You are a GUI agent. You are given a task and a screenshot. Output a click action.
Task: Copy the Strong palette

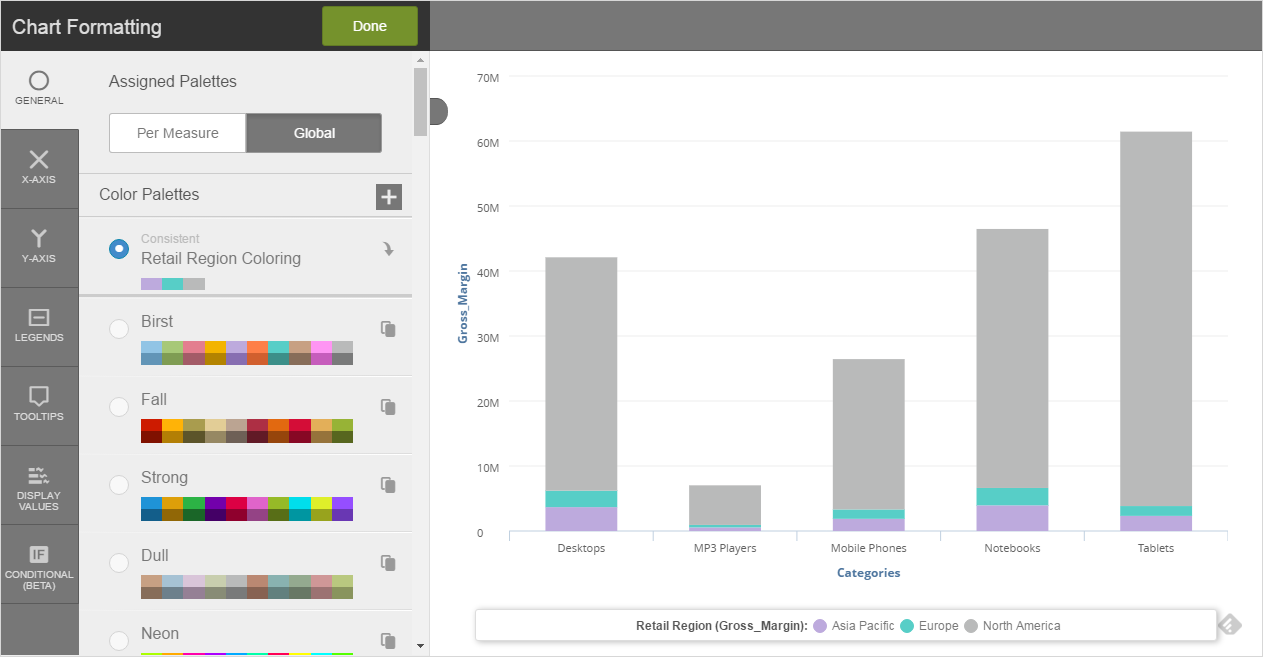[x=388, y=485]
